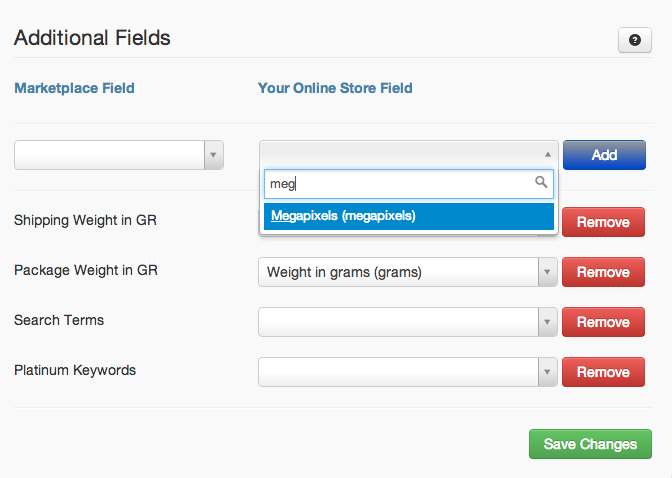Collapse the open store field dropdown arrow
This screenshot has height=478, width=672.
pos(548,154)
